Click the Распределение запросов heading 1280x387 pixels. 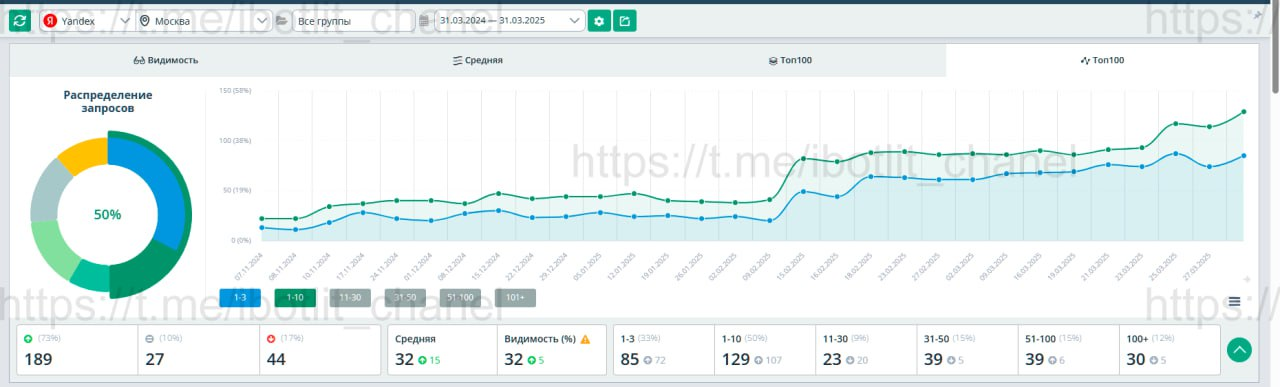pos(108,101)
